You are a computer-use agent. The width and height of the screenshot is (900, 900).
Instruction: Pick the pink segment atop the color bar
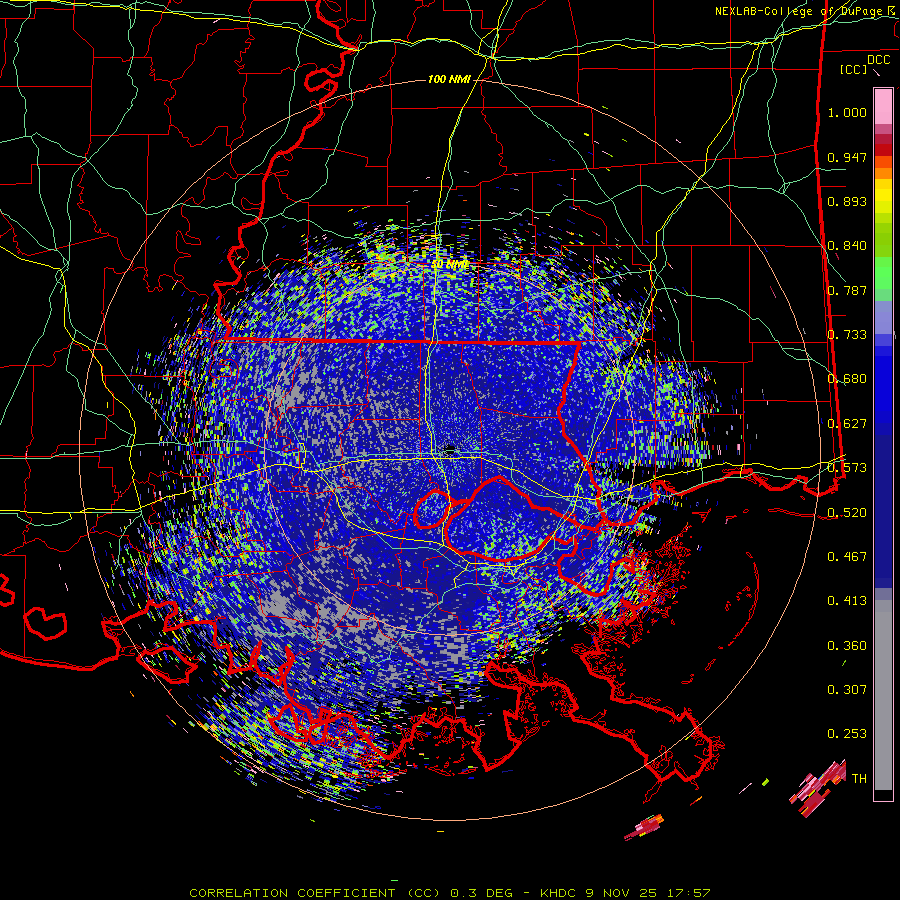[x=883, y=107]
